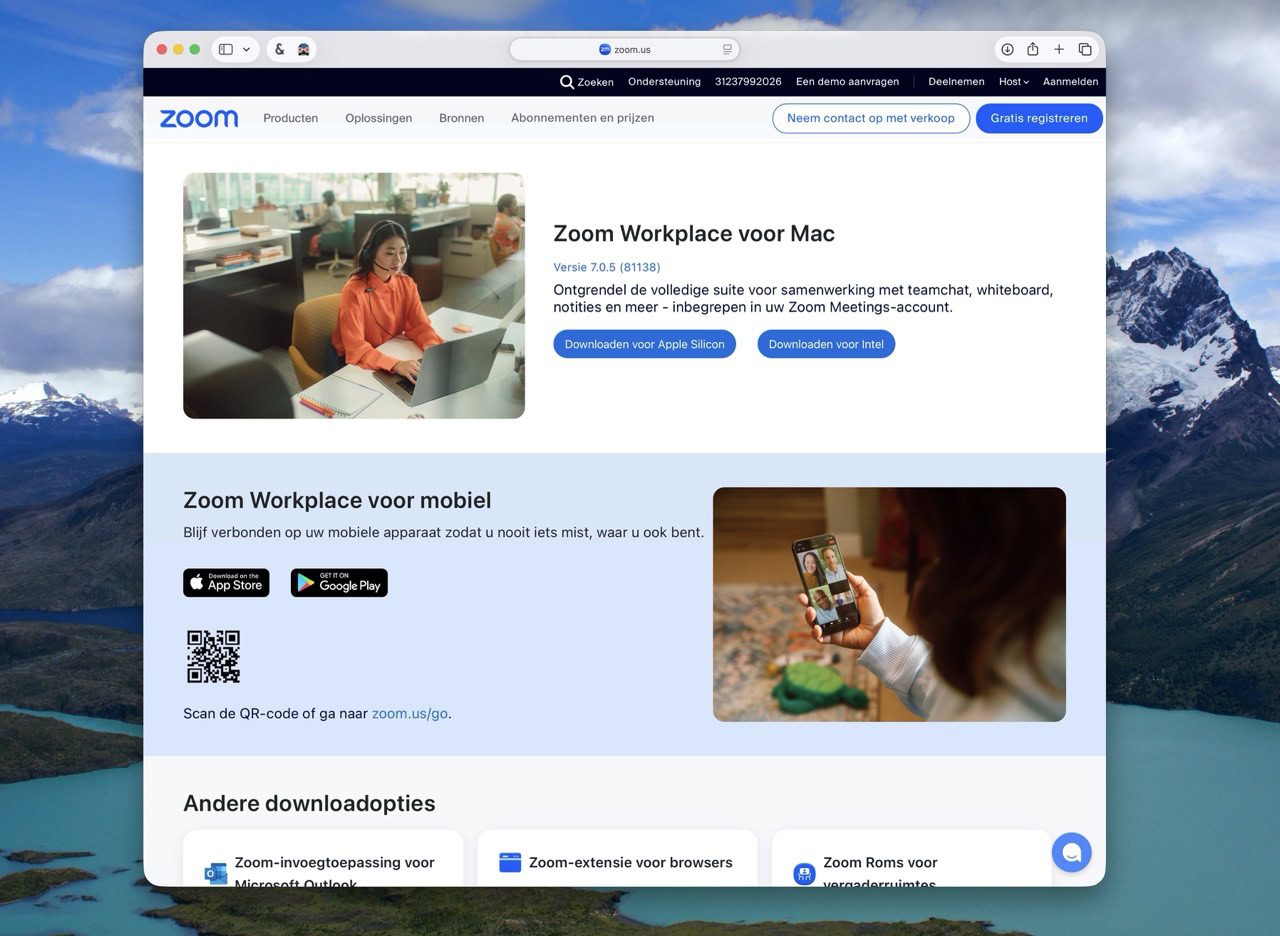Click the Zoom Workplace voor mobiel heading
Image resolution: width=1280 pixels, height=936 pixels.
click(337, 500)
